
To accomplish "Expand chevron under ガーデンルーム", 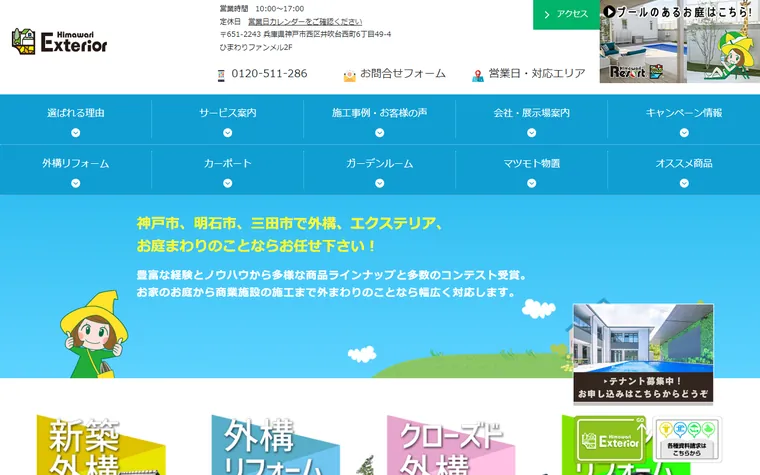I will pyautogui.click(x=380, y=183).
